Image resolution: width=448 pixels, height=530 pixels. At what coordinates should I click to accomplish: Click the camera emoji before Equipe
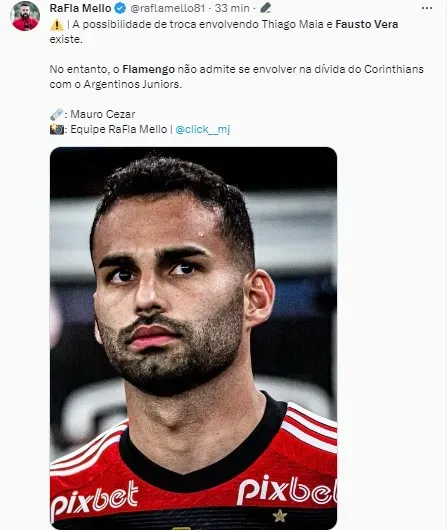tap(56, 129)
